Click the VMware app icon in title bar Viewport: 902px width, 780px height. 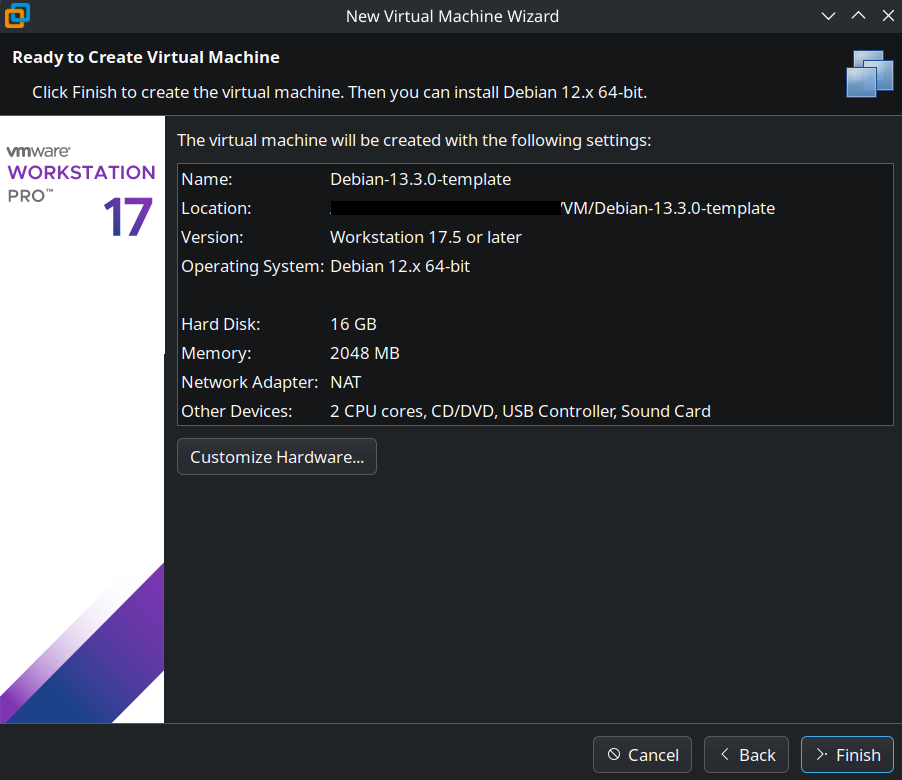click(17, 15)
